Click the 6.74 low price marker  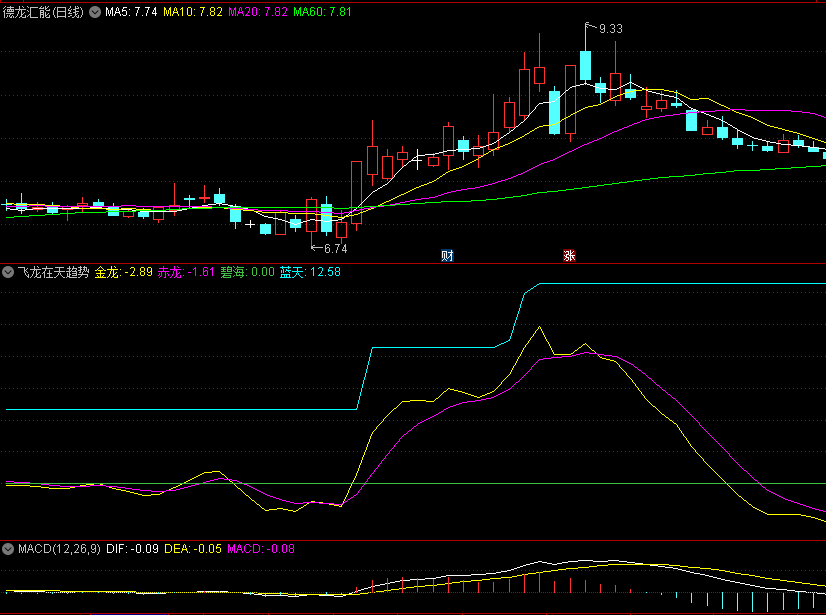pos(336,249)
